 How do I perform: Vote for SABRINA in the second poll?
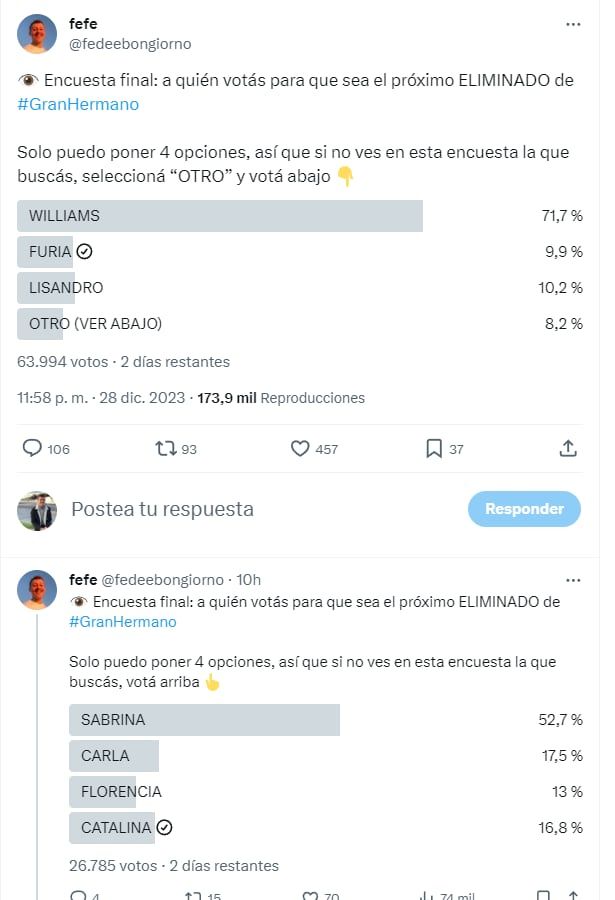point(200,719)
